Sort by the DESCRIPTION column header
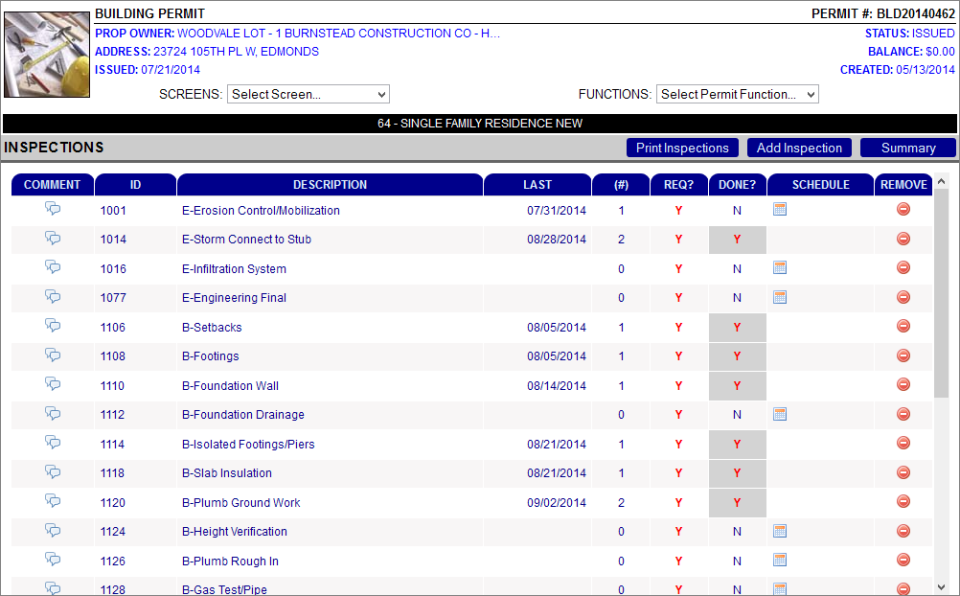Viewport: 960px width, 596px height. pos(329,185)
